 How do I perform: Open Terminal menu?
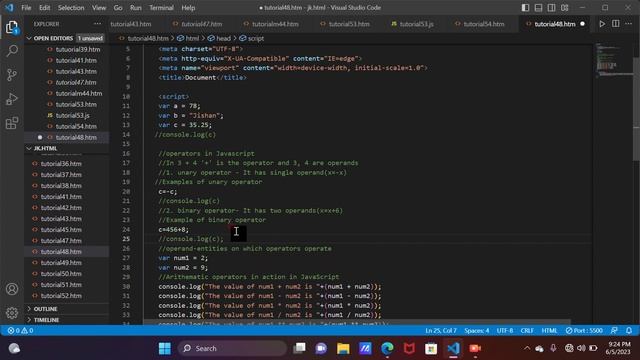click(x=161, y=8)
